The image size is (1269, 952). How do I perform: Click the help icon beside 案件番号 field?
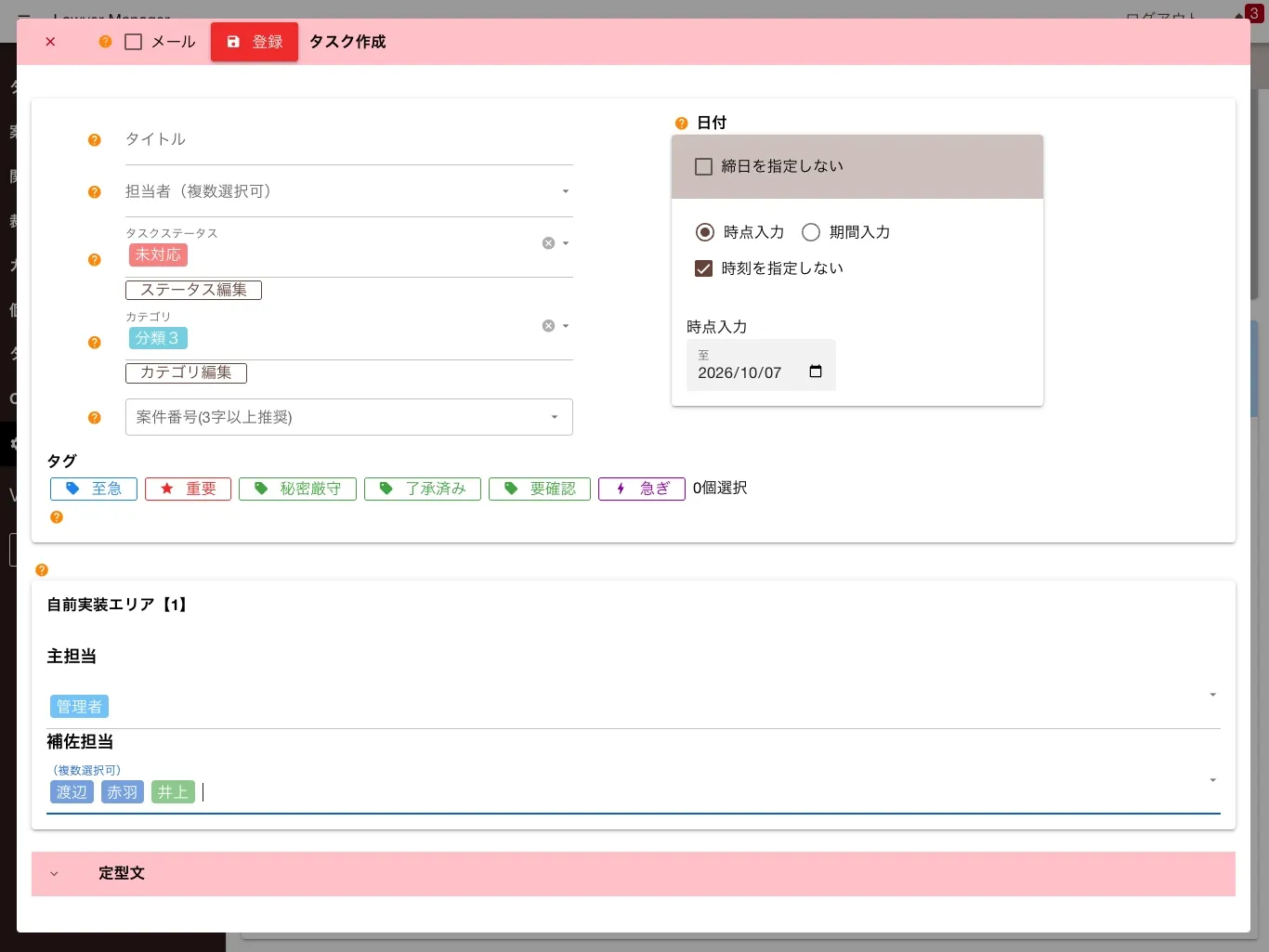pos(94,418)
